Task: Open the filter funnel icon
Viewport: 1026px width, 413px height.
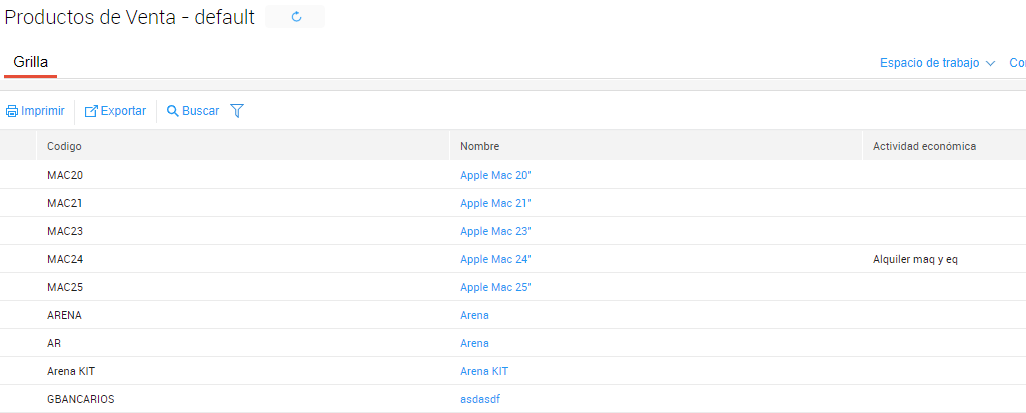Action: click(237, 111)
